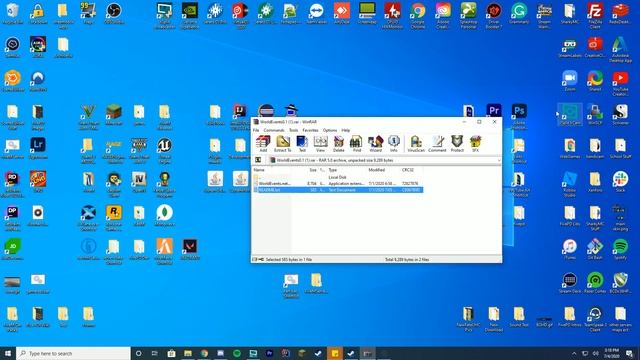
Task: Select the Minecraft desktop icon
Action: 113,115
